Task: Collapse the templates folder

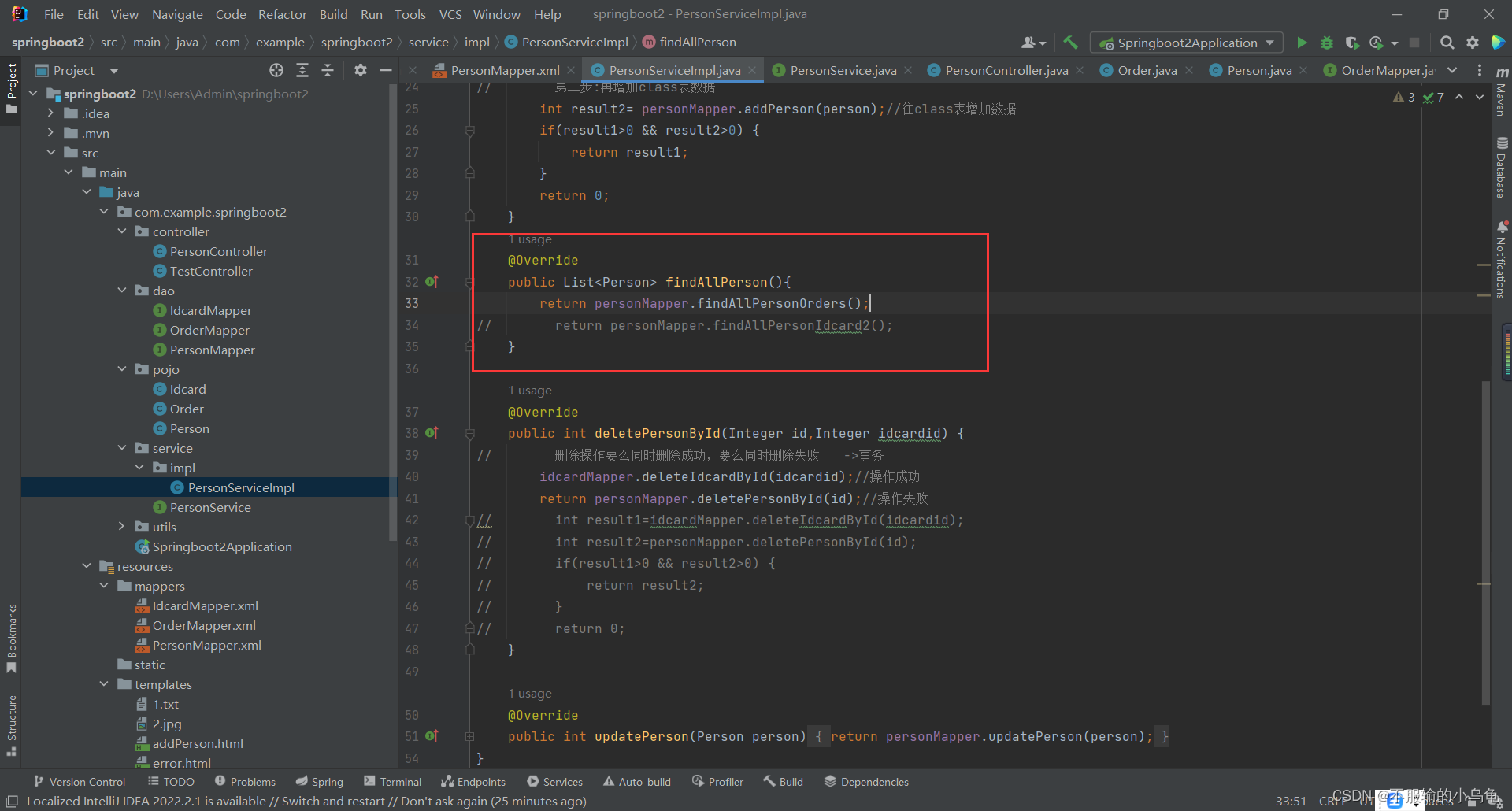Action: (x=103, y=684)
